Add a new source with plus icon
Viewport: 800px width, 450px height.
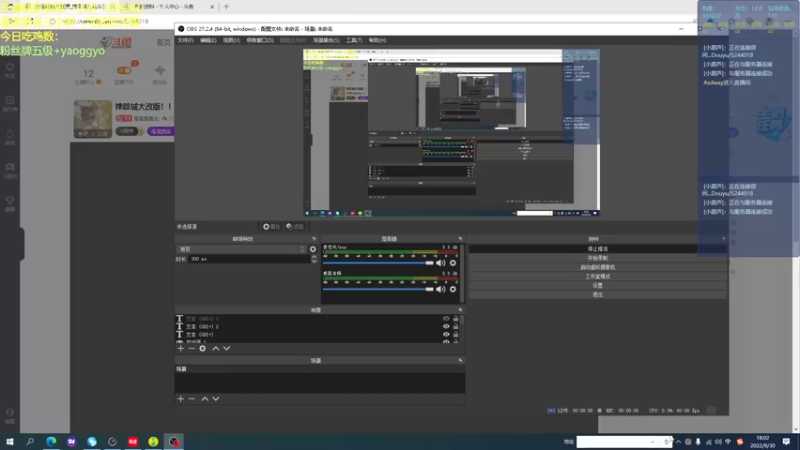point(181,348)
